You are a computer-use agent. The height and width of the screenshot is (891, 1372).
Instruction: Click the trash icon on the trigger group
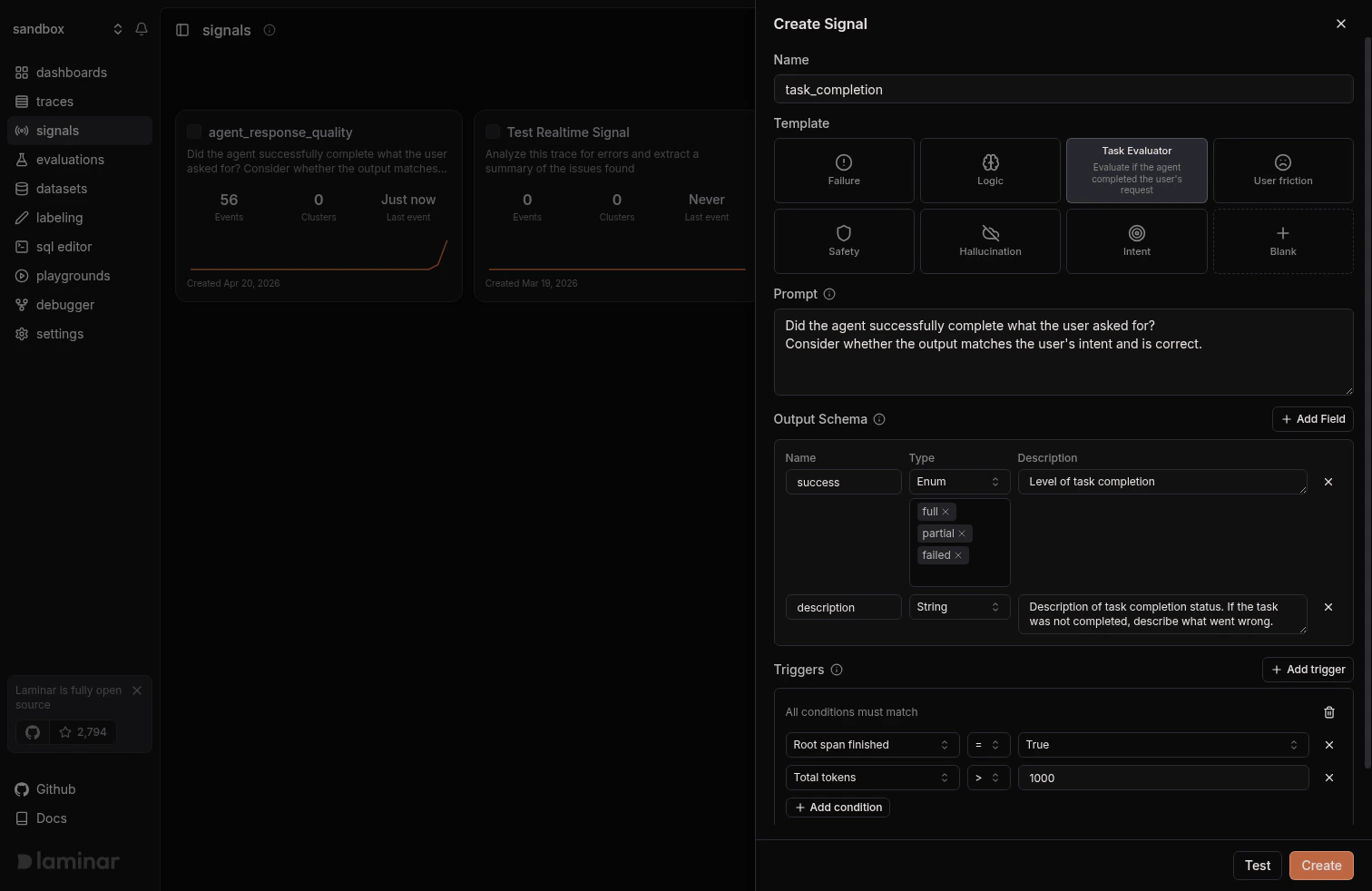click(x=1329, y=712)
